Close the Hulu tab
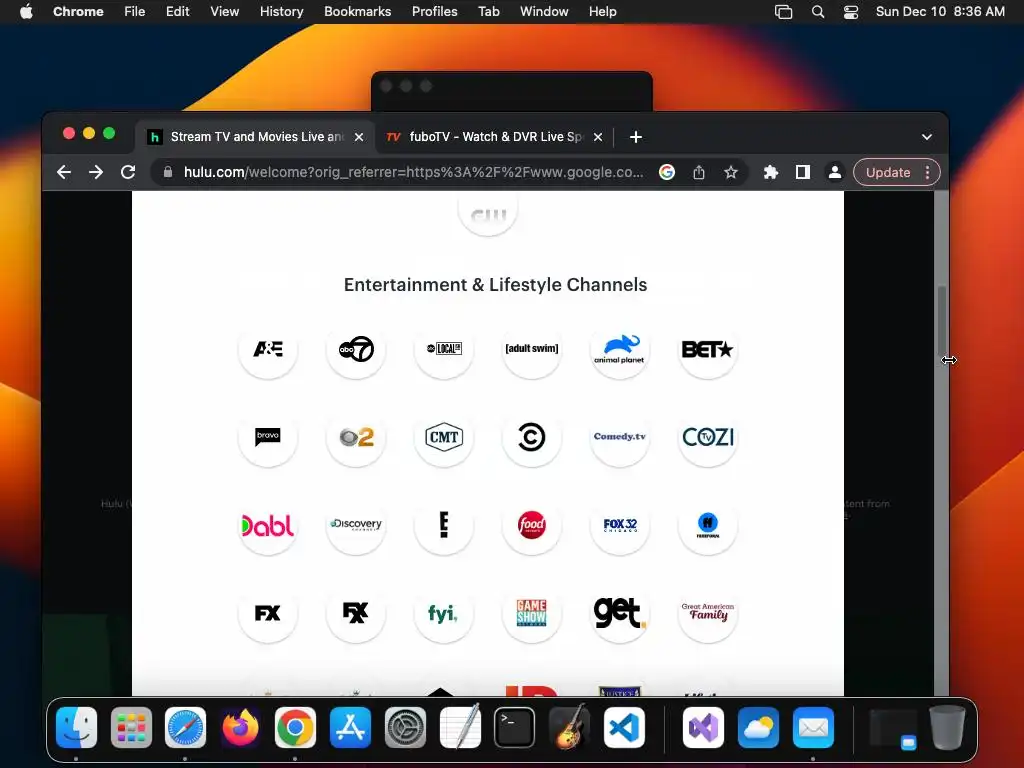Image resolution: width=1024 pixels, height=768 pixels. click(x=359, y=137)
